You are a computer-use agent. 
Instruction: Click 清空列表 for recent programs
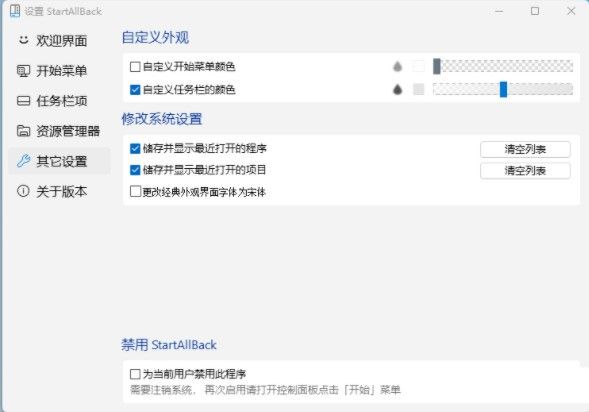tap(525, 149)
